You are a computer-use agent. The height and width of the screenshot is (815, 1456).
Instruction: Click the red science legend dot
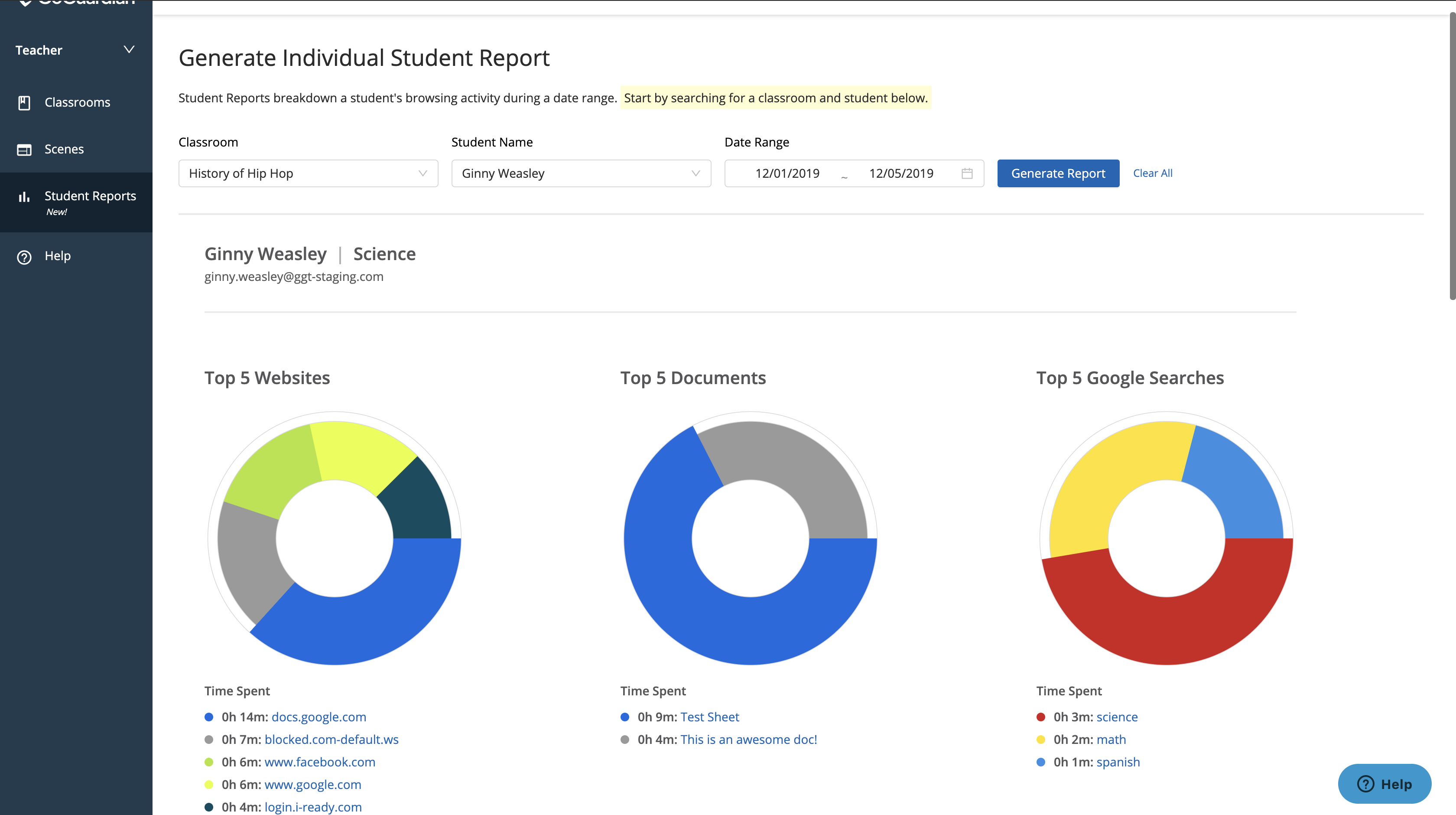pos(1040,717)
